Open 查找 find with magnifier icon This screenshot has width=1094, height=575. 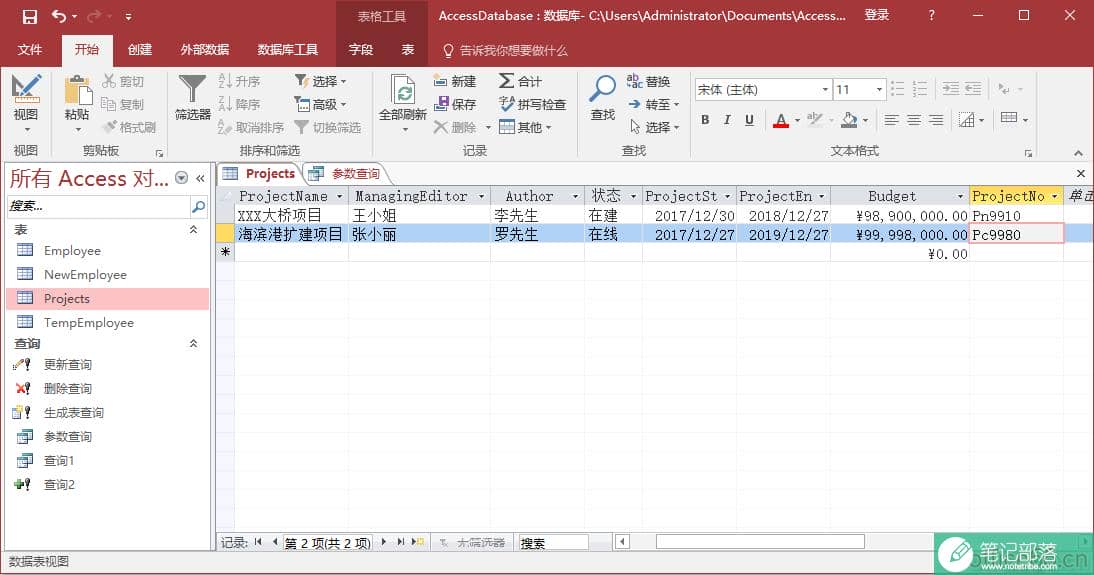click(x=602, y=98)
